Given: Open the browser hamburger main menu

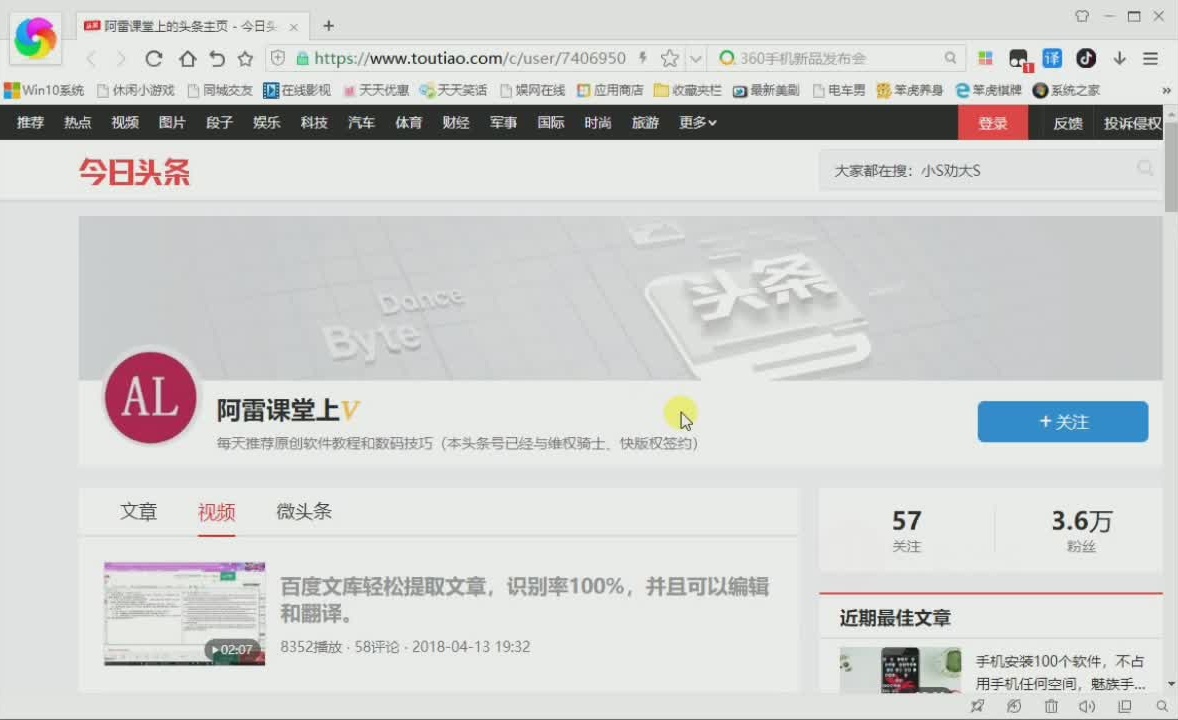Looking at the screenshot, I should 1150,58.
